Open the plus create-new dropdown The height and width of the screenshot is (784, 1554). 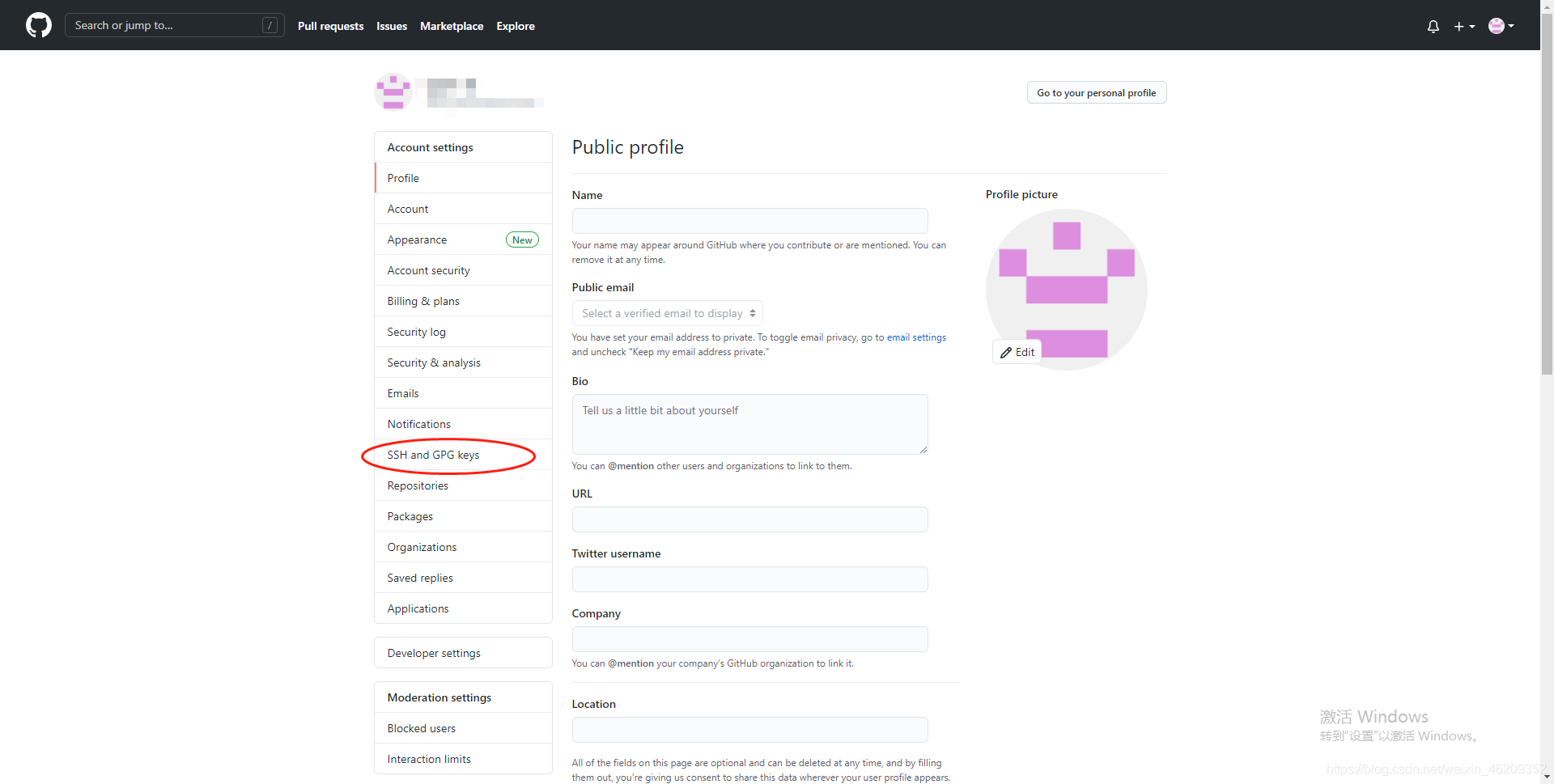tap(1464, 26)
